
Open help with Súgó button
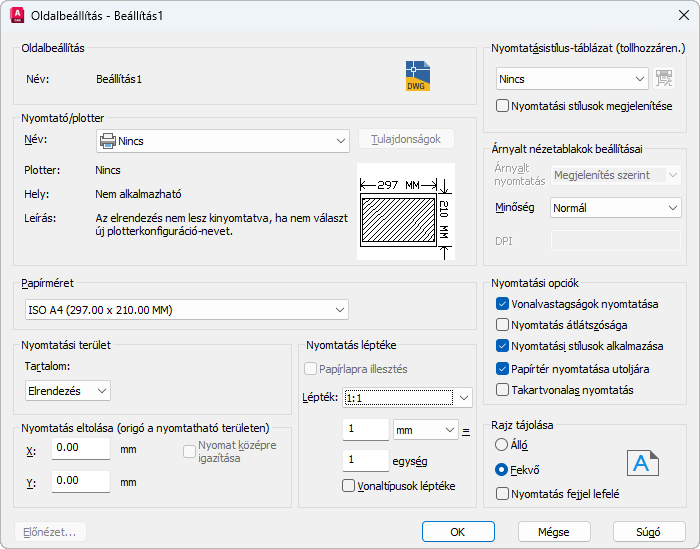point(648,531)
